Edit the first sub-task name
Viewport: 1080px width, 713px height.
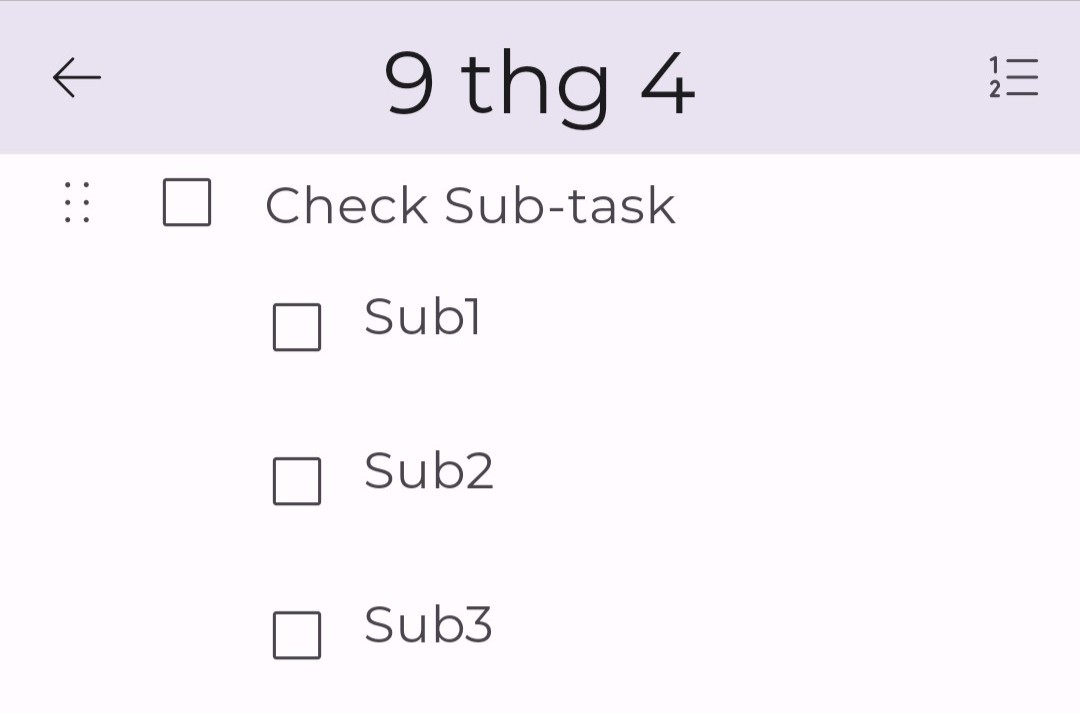click(x=422, y=317)
